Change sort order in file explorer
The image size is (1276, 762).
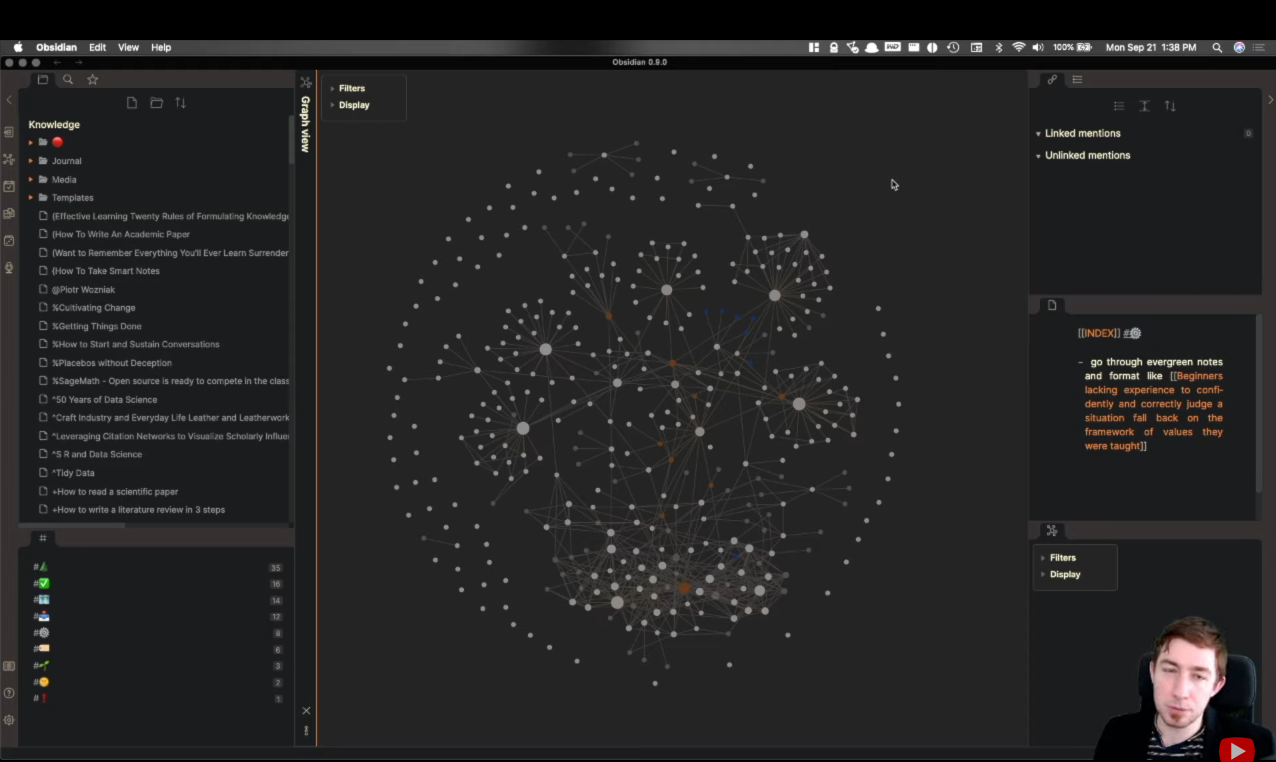coord(181,103)
